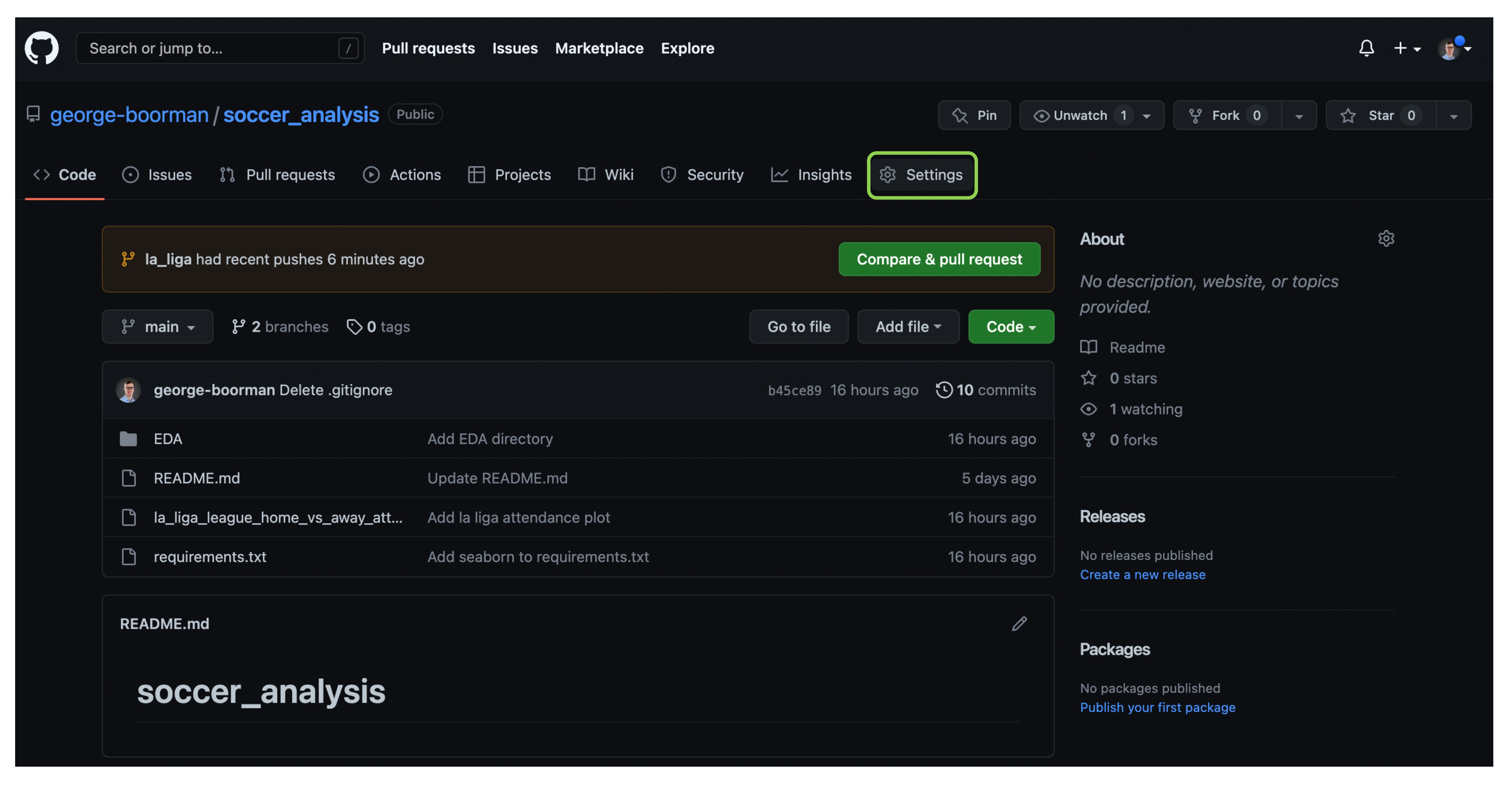Click the file icon for README.md row
This screenshot has width=1512, height=801.
129,478
